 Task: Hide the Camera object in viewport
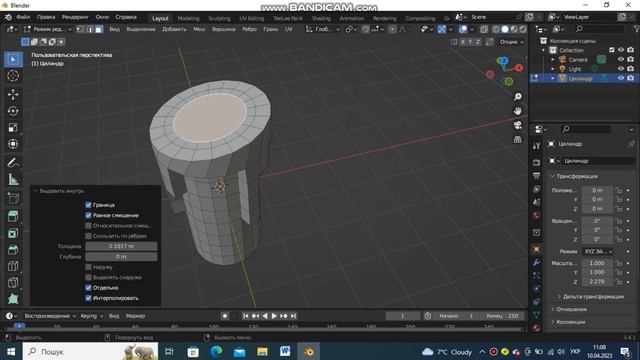[x=621, y=60]
